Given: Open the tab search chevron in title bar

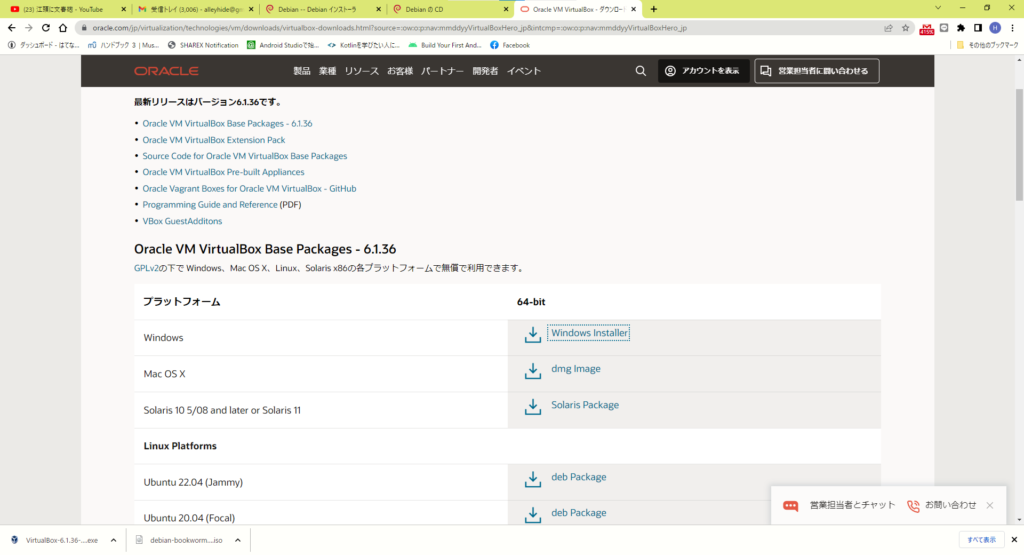Looking at the screenshot, I should point(938,8).
